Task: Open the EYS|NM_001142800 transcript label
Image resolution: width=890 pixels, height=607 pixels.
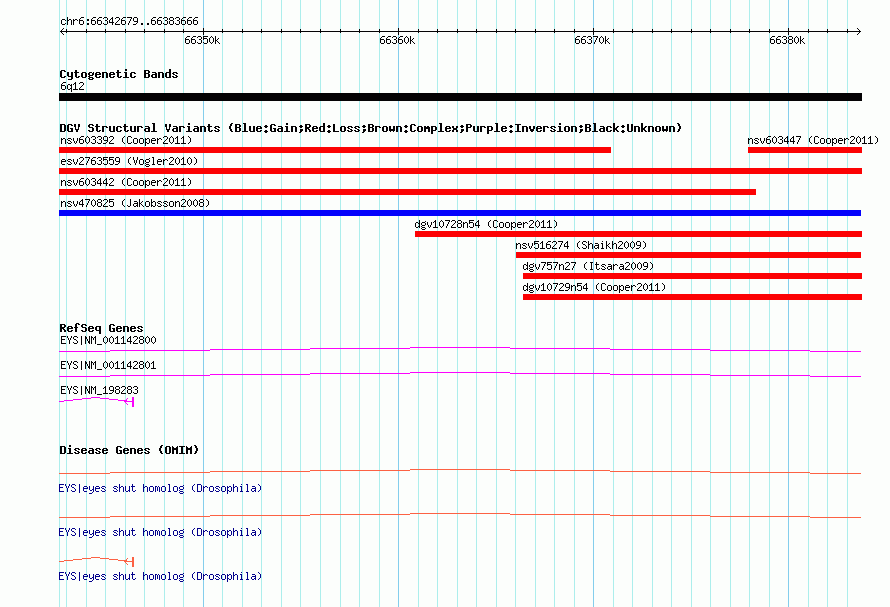Action: (108, 340)
